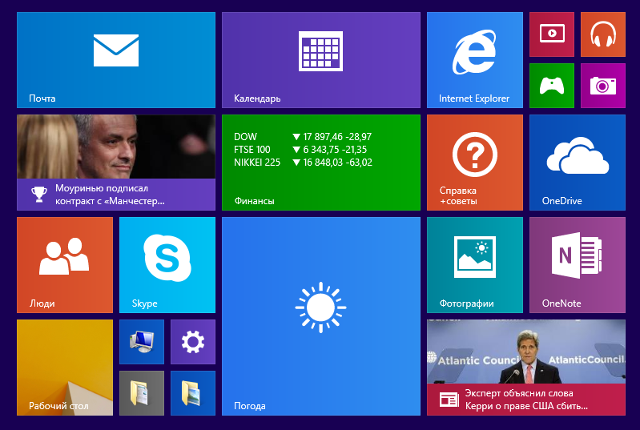
Task: Open the Справка+советы help tile
Action: click(475, 162)
